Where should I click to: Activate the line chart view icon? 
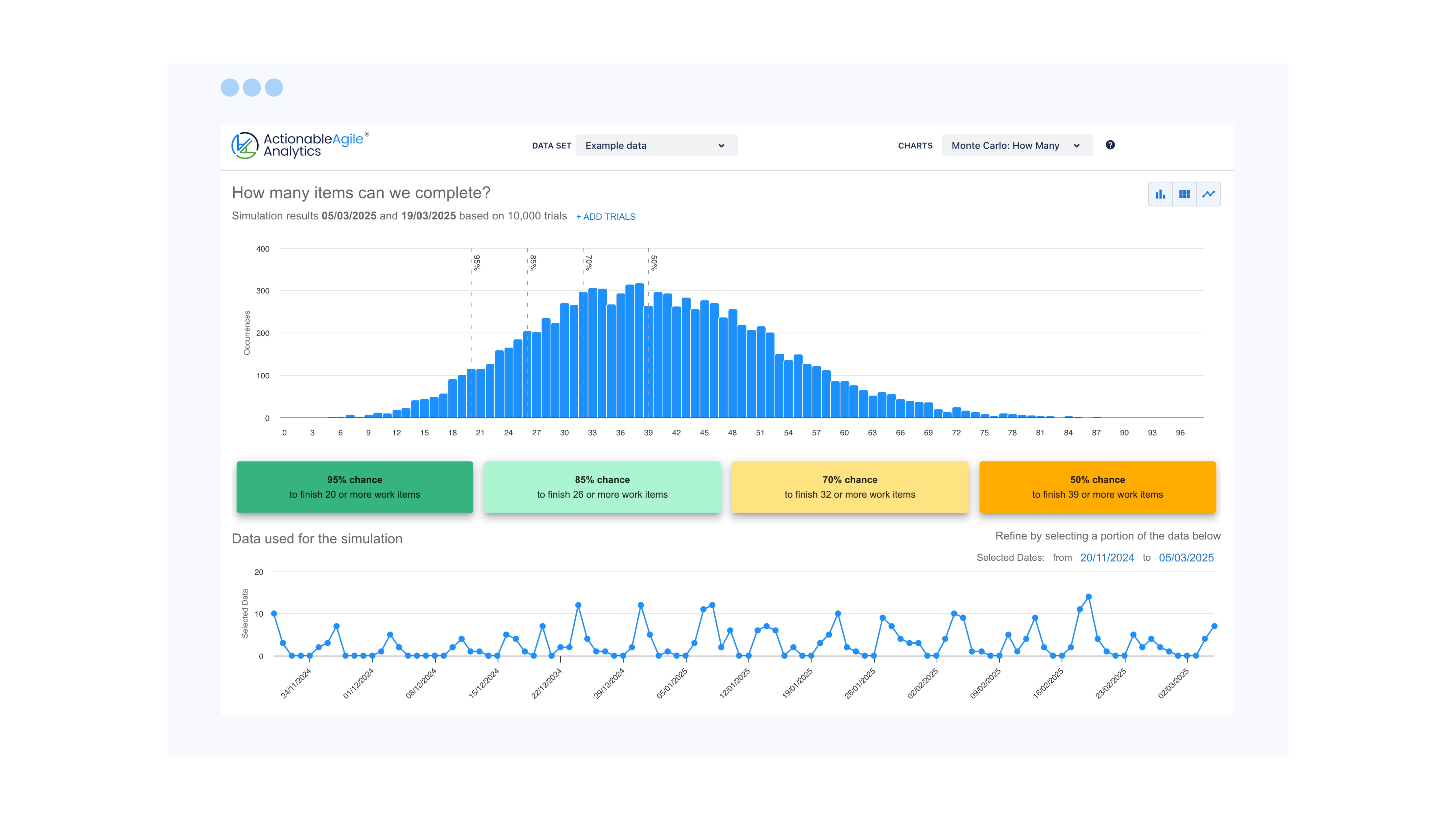point(1209,194)
